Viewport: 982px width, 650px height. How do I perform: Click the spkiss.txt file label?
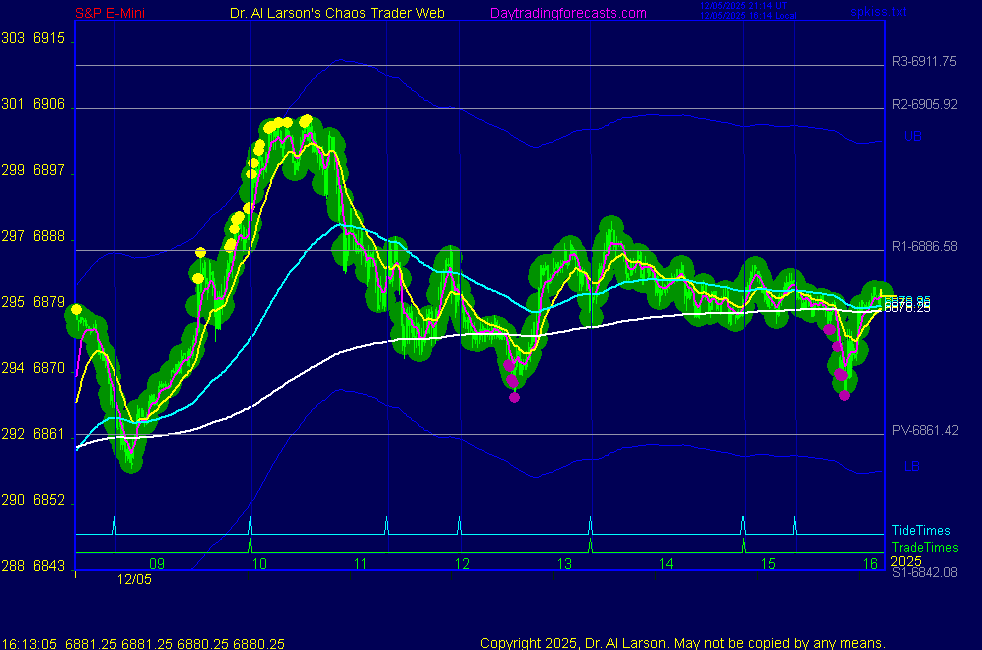[x=879, y=12]
